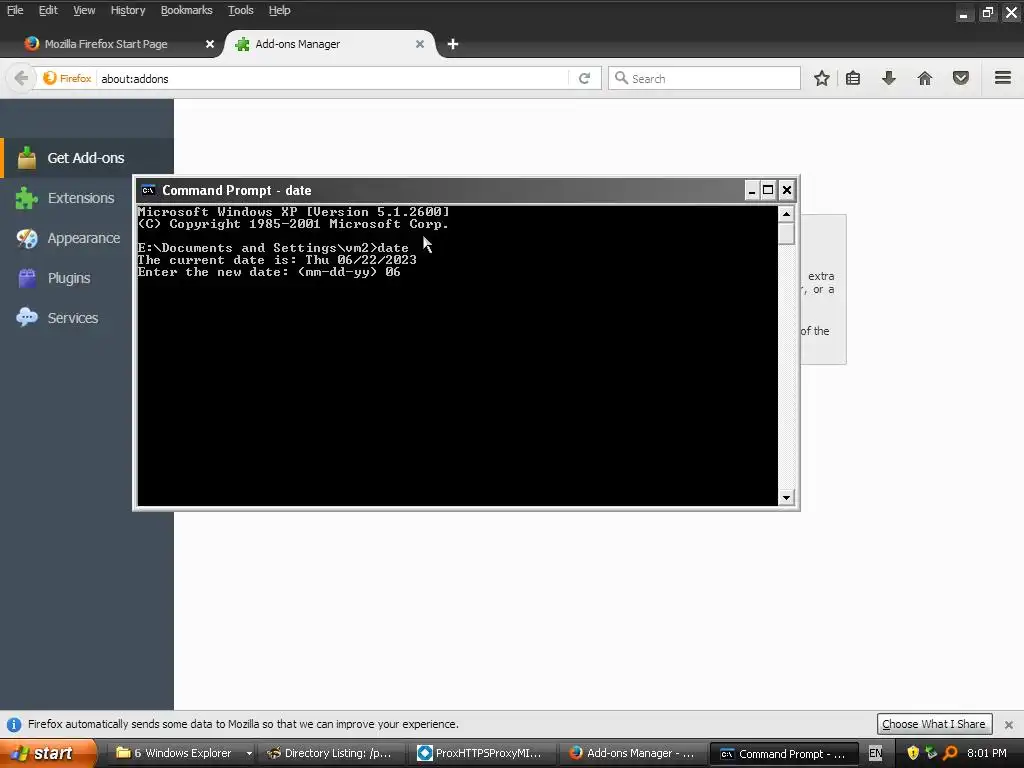Screen dimensions: 1024x768
Task: Dismiss the data notification bar
Action: point(1009,724)
